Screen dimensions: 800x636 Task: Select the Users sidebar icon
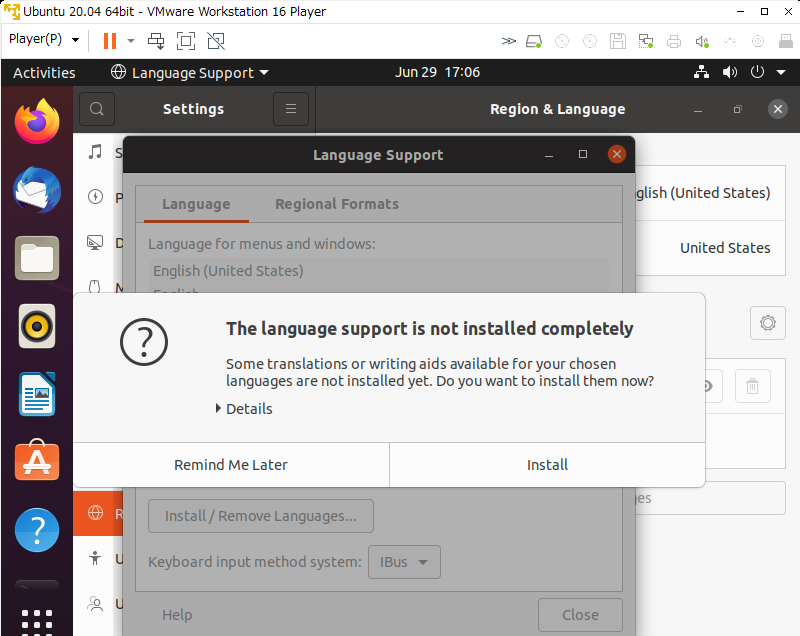(x=95, y=603)
